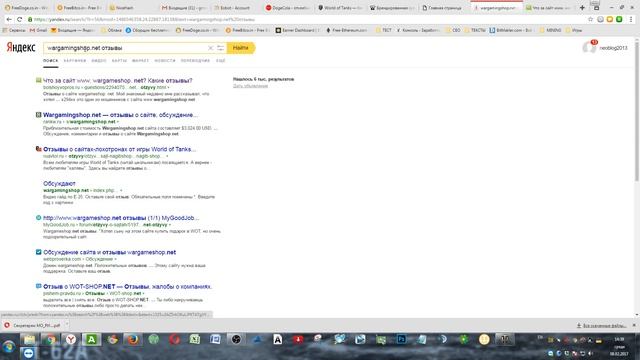Open result 'Обсуждение сайта и отзывы wargameshop.net'
The image size is (640, 360).
tap(109, 252)
